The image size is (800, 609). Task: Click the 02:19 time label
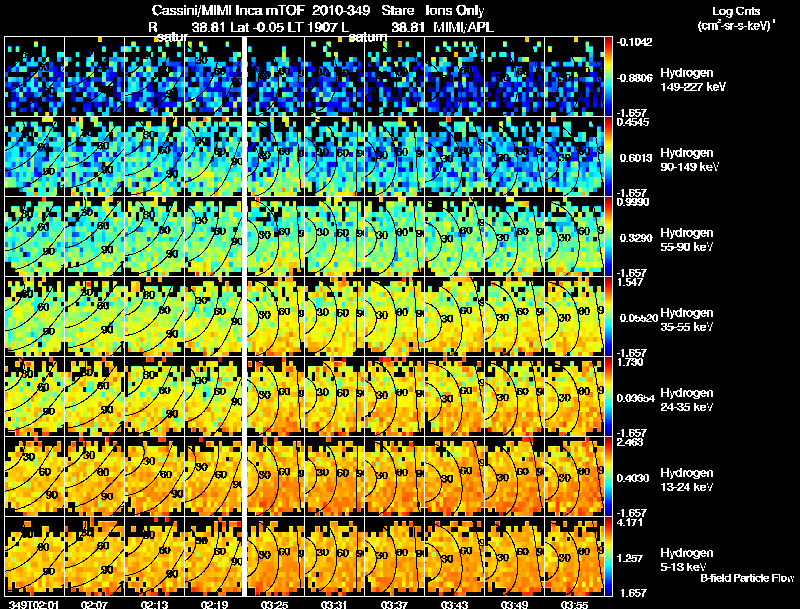tap(215, 604)
